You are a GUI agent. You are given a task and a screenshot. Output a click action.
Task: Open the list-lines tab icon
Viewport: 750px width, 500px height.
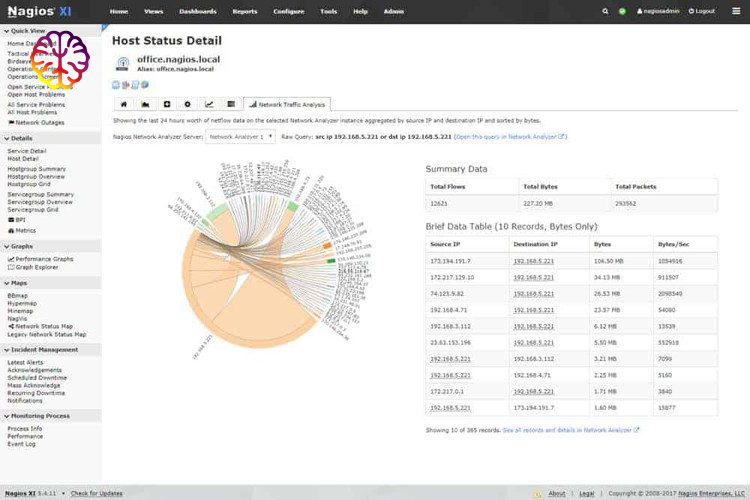click(x=231, y=104)
